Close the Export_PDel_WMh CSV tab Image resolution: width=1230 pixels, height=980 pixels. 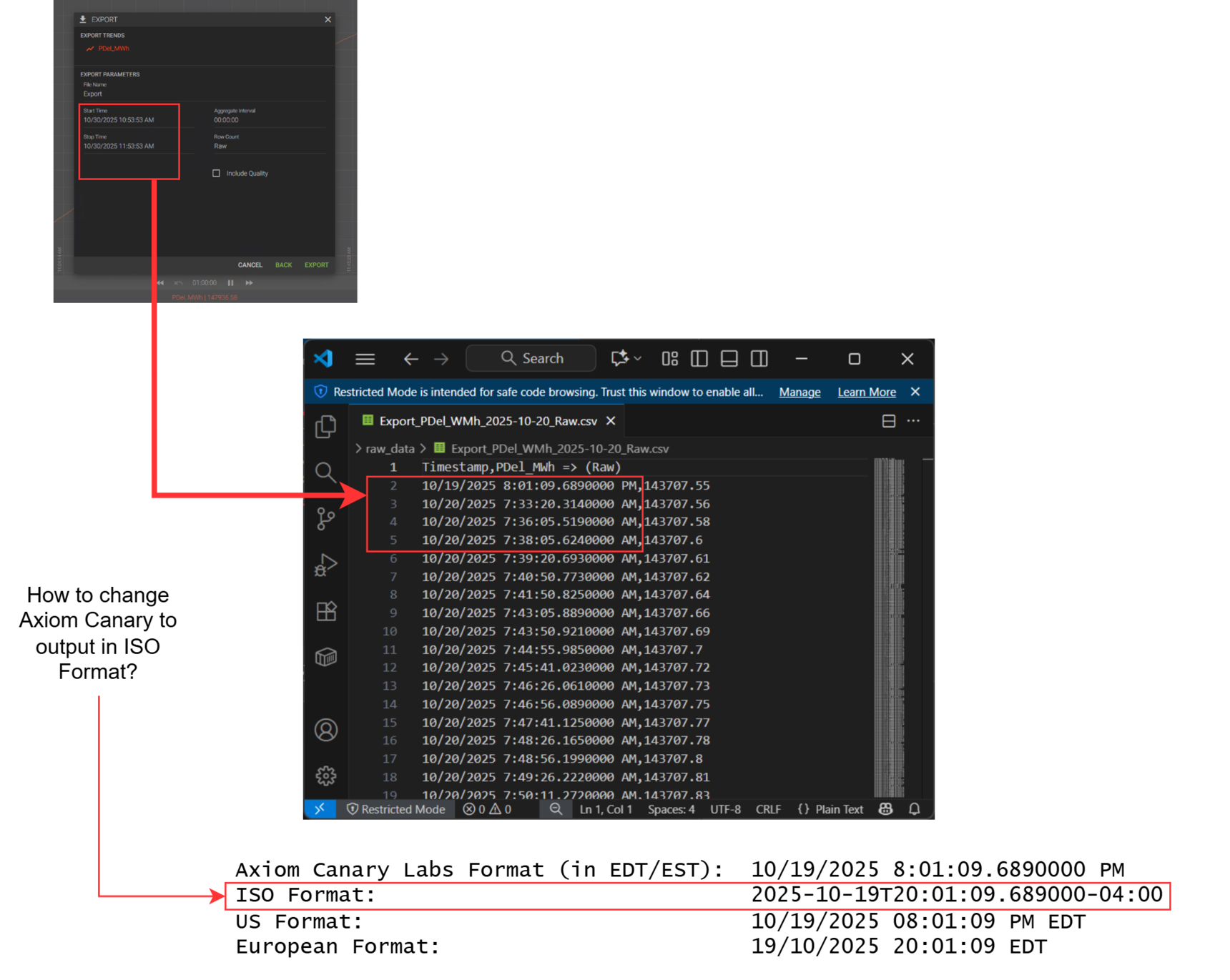(611, 421)
